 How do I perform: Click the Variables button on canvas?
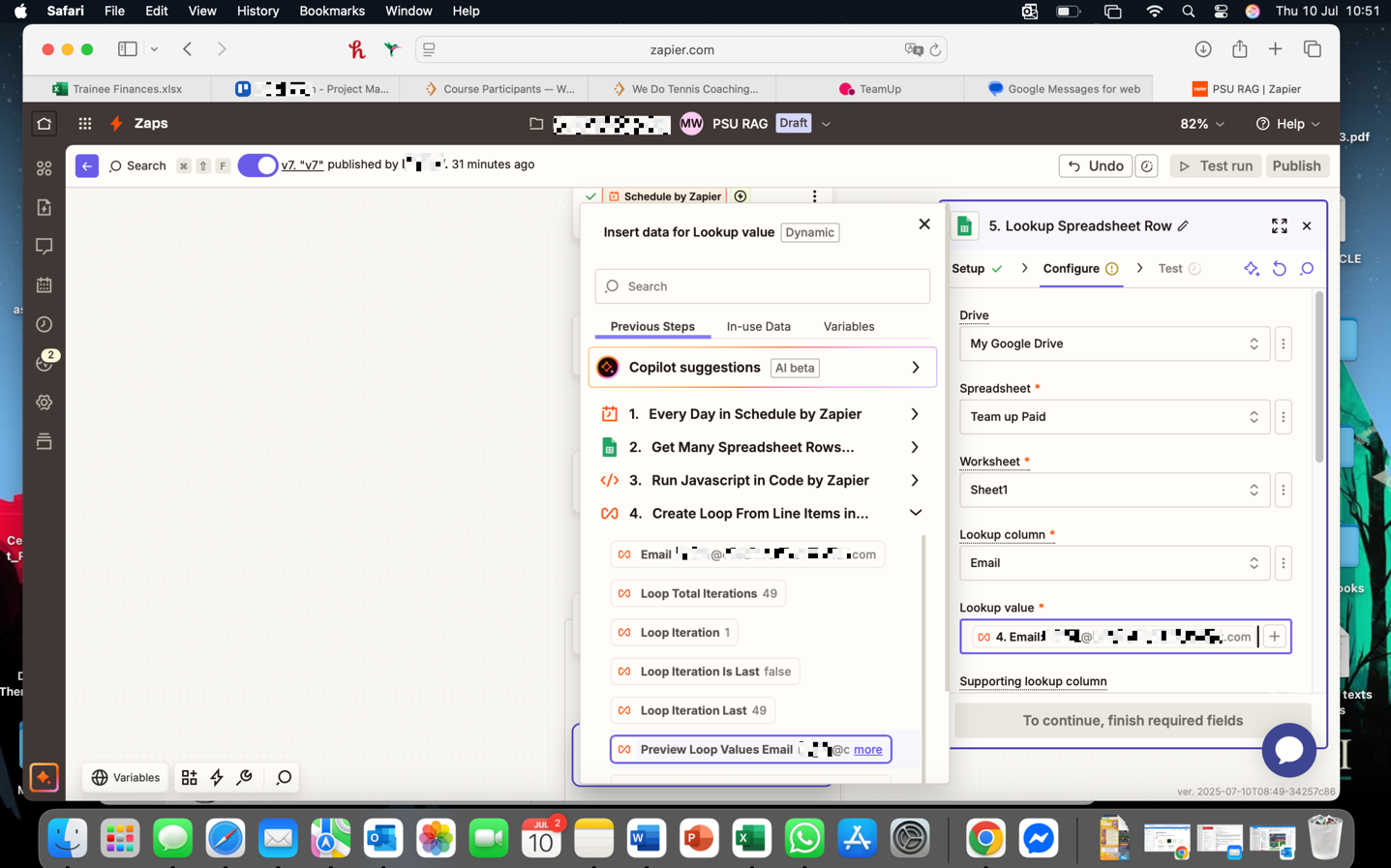[126, 777]
